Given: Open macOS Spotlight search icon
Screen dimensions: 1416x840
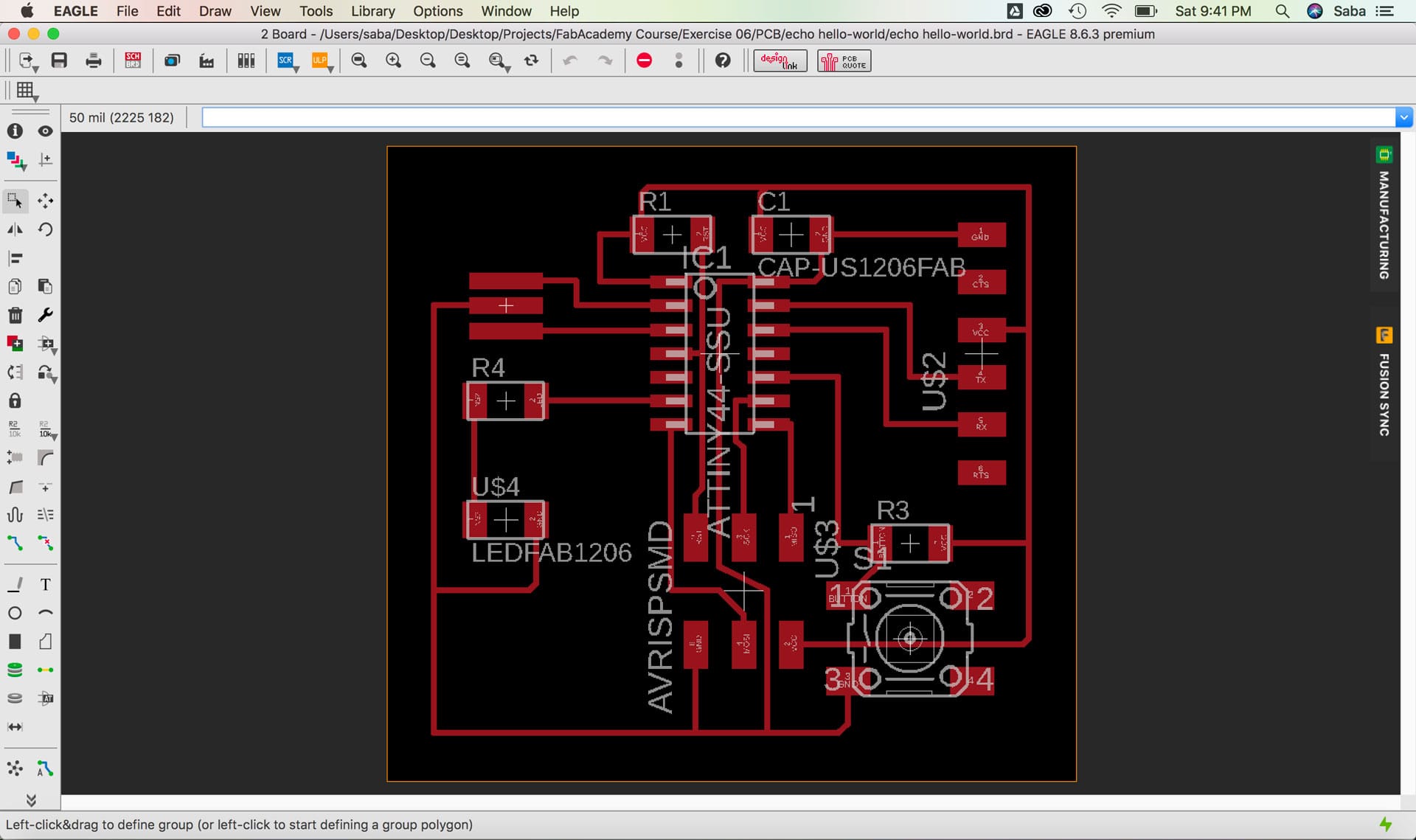Looking at the screenshot, I should [1283, 11].
